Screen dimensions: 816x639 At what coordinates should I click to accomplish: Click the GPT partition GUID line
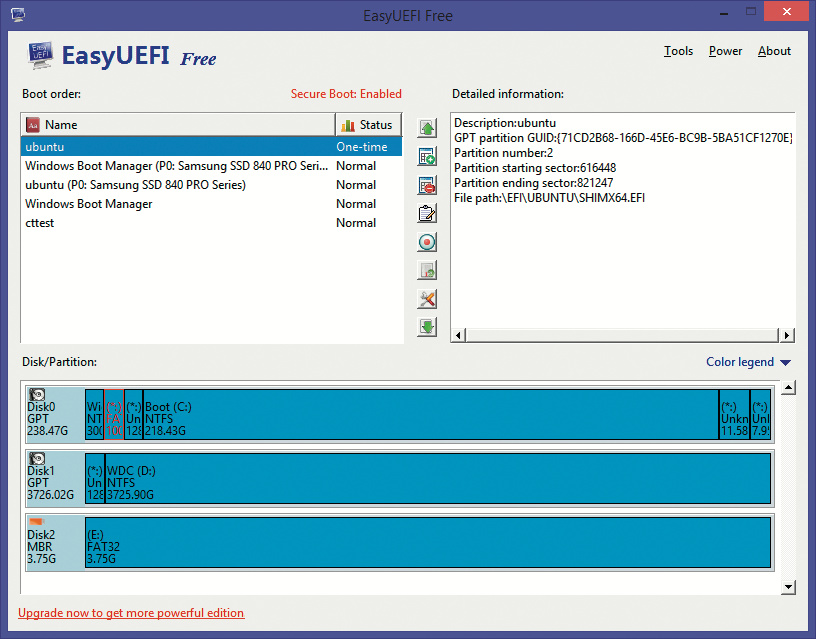(x=623, y=138)
